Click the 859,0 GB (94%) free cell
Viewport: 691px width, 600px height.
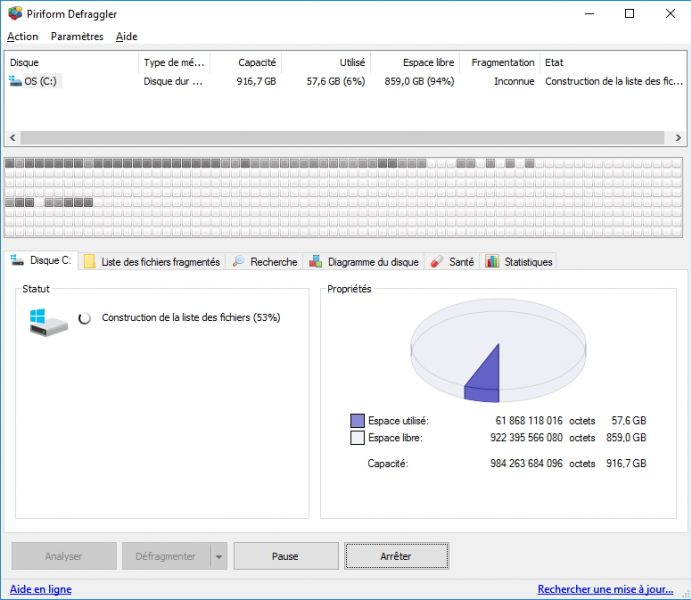point(419,81)
